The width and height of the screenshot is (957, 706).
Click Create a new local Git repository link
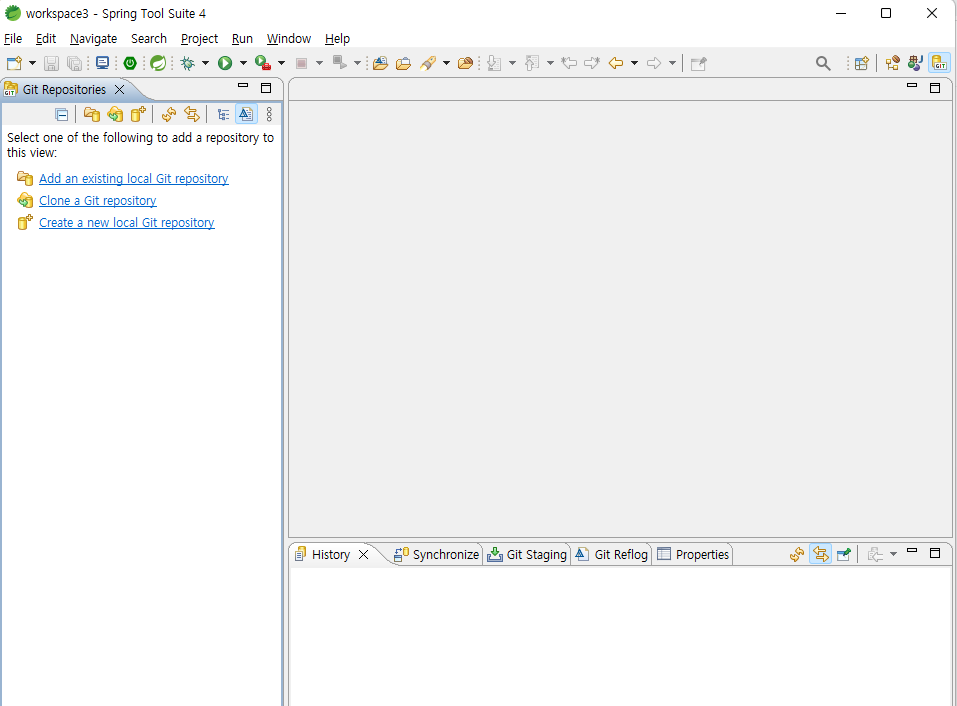[127, 222]
